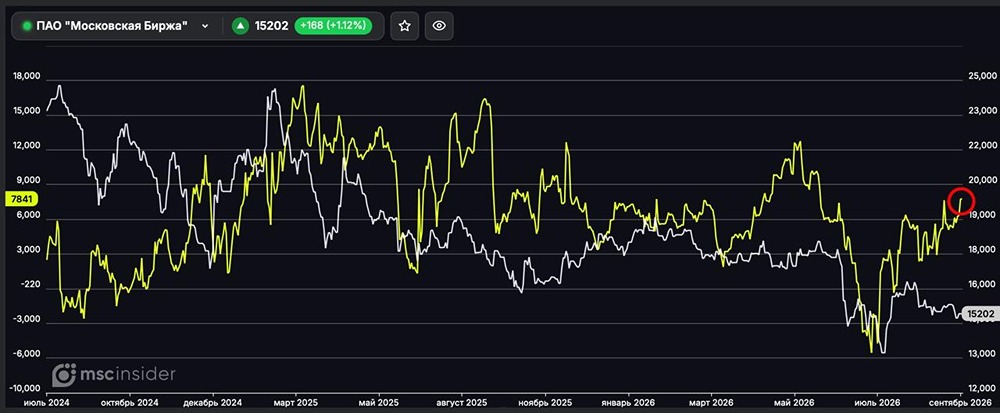Click the 18,000 left axis value
Screen dimensions: 1000x413
[27, 76]
